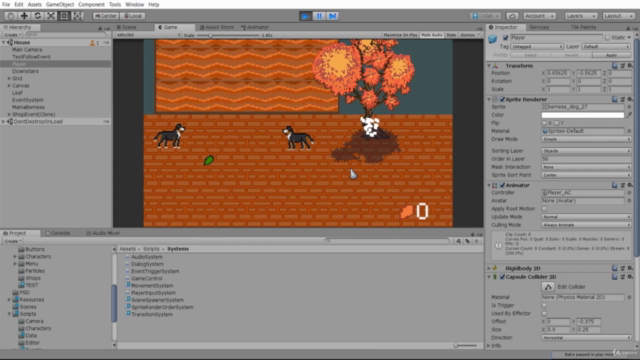The width and height of the screenshot is (640, 360).
Task: Open Culling Mode dropdown
Action: [586, 225]
